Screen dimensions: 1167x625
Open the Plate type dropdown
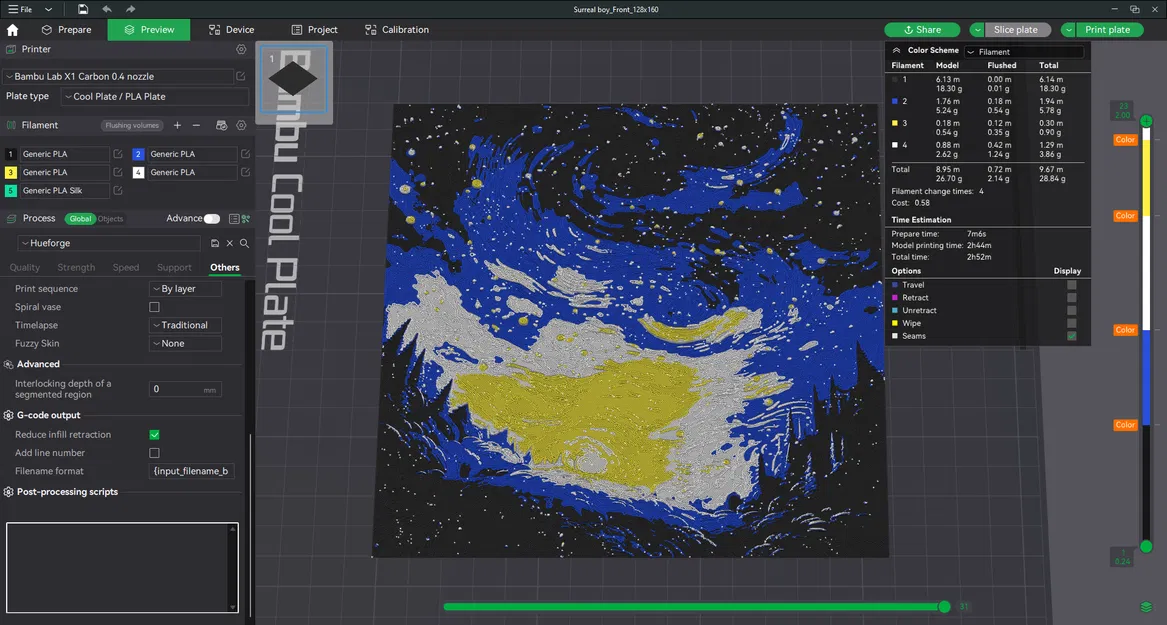(154, 96)
